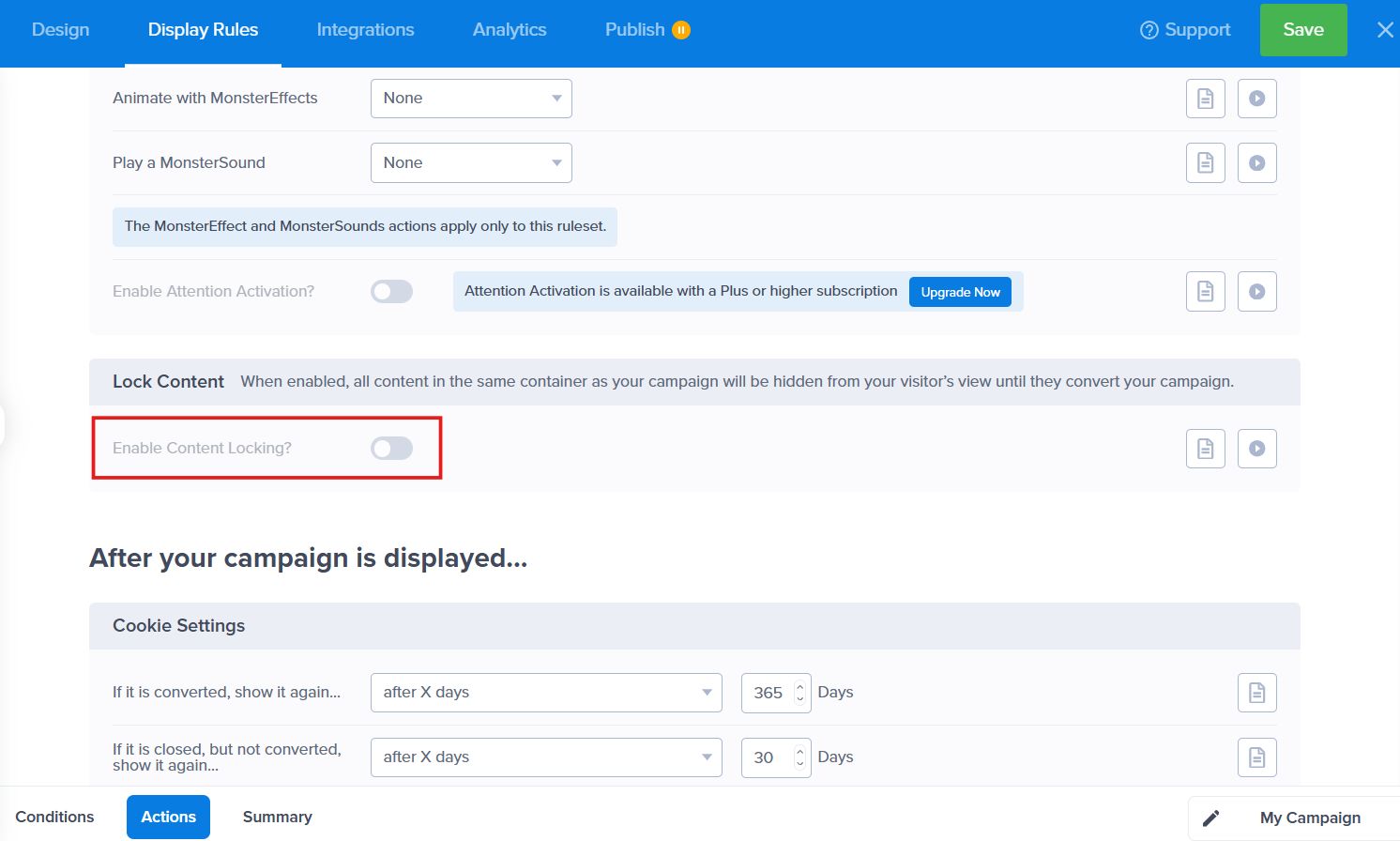Toggle Enable Content Locking on

point(391,448)
